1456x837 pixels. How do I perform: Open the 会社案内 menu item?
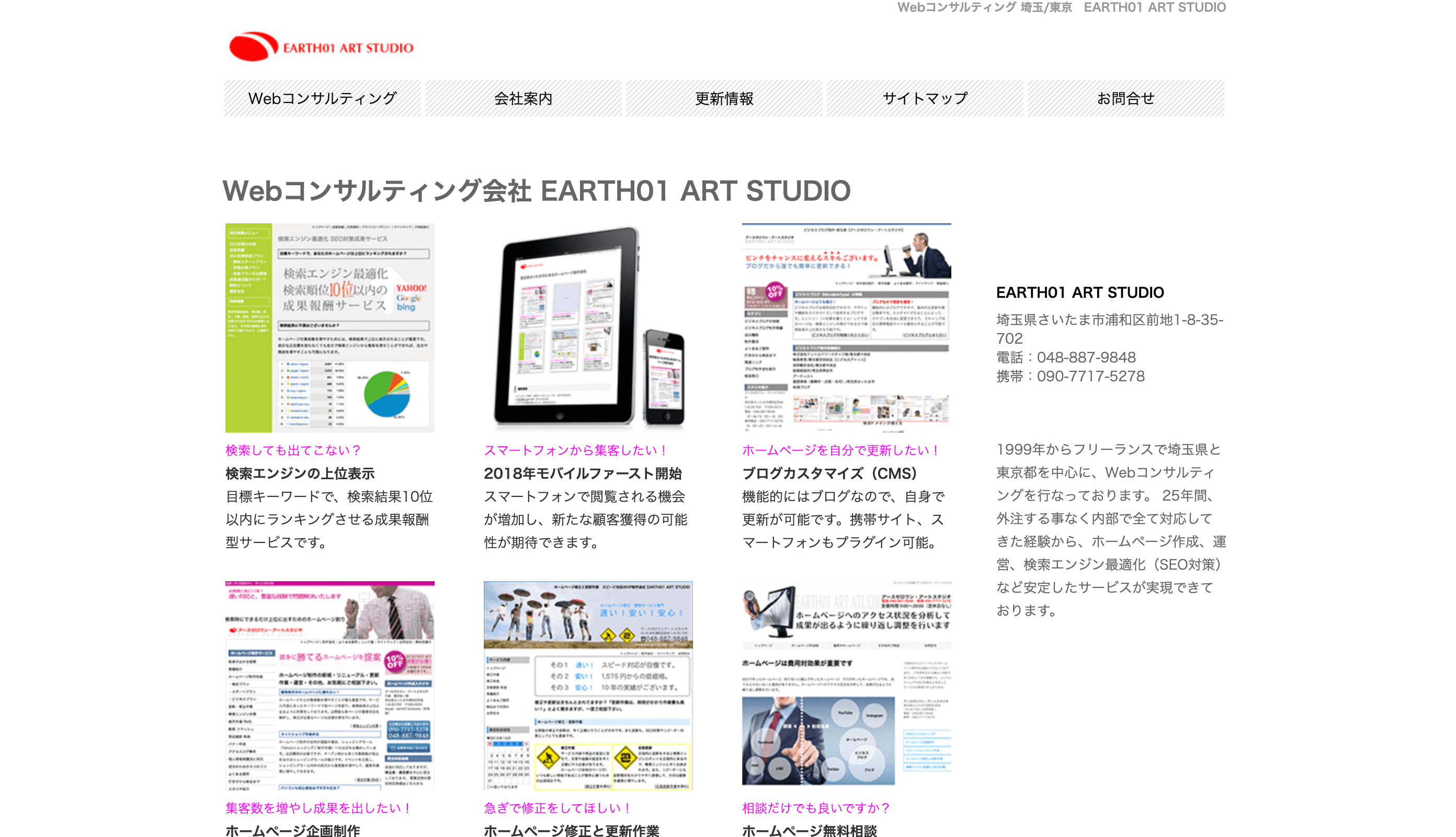523,98
